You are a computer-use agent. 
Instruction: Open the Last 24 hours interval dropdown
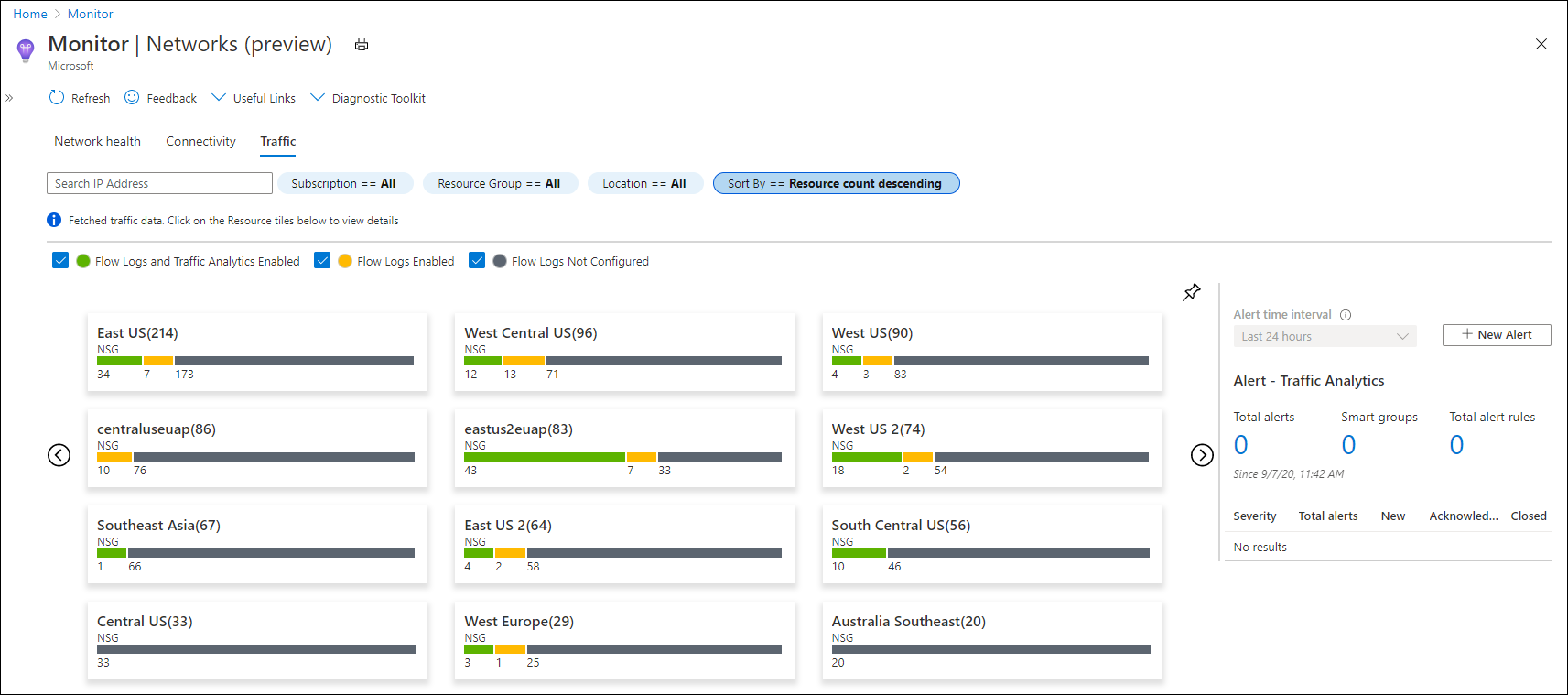click(x=1324, y=336)
